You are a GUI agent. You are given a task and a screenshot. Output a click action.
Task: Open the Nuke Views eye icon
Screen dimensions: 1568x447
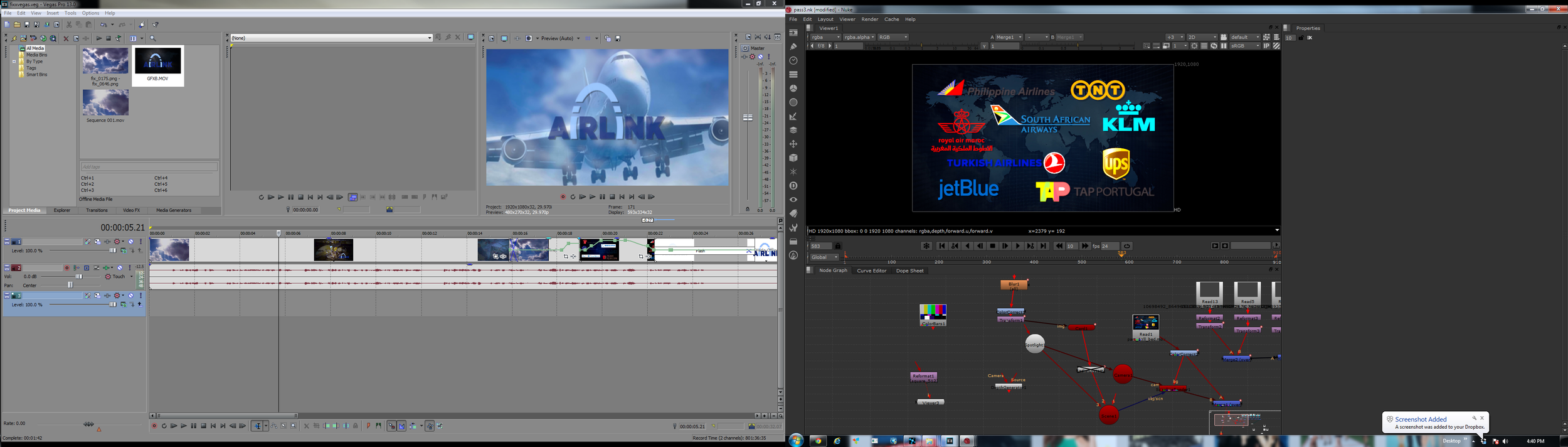point(793,200)
